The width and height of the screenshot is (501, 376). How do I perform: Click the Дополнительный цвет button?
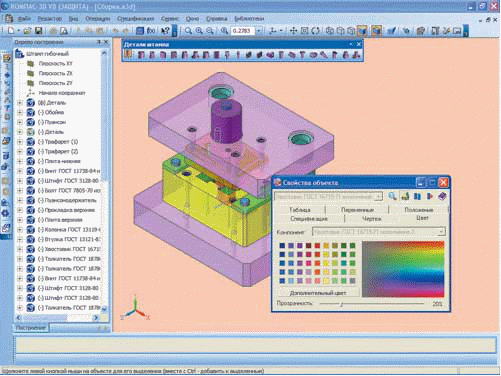318,293
